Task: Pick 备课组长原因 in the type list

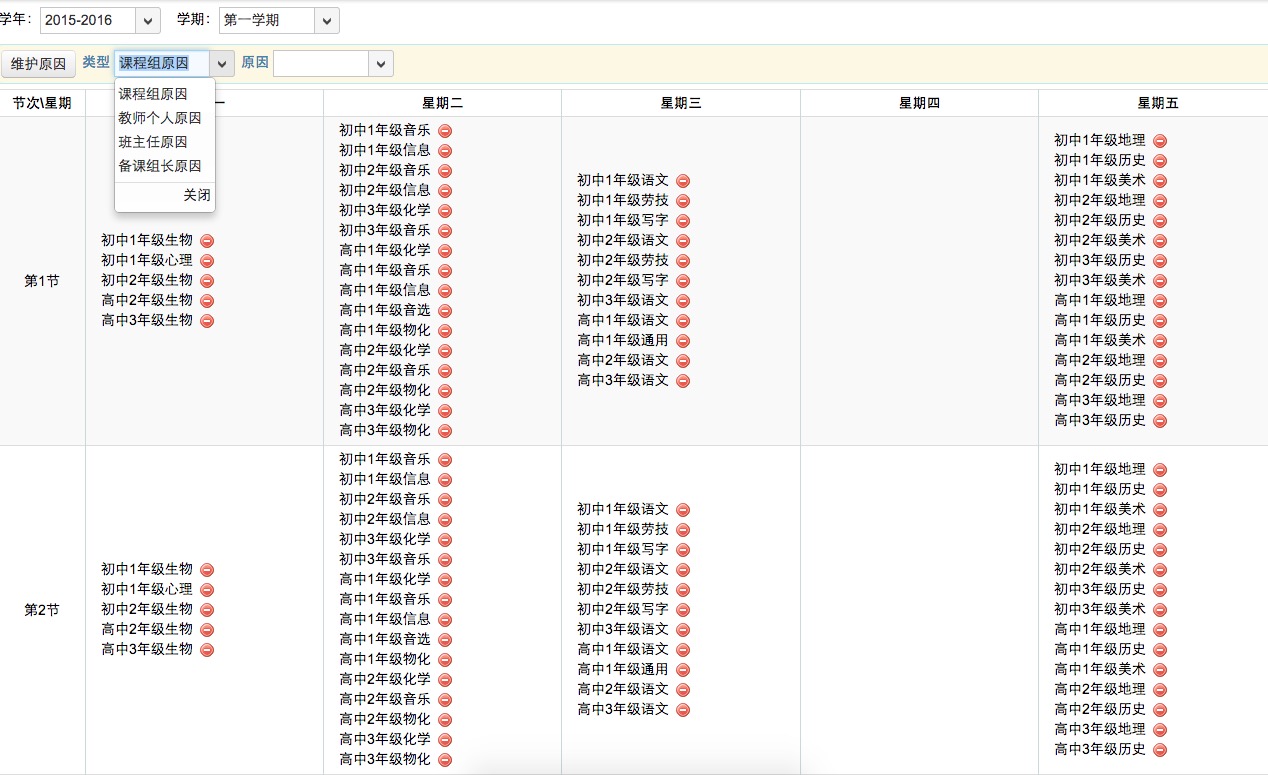Action: [159, 166]
